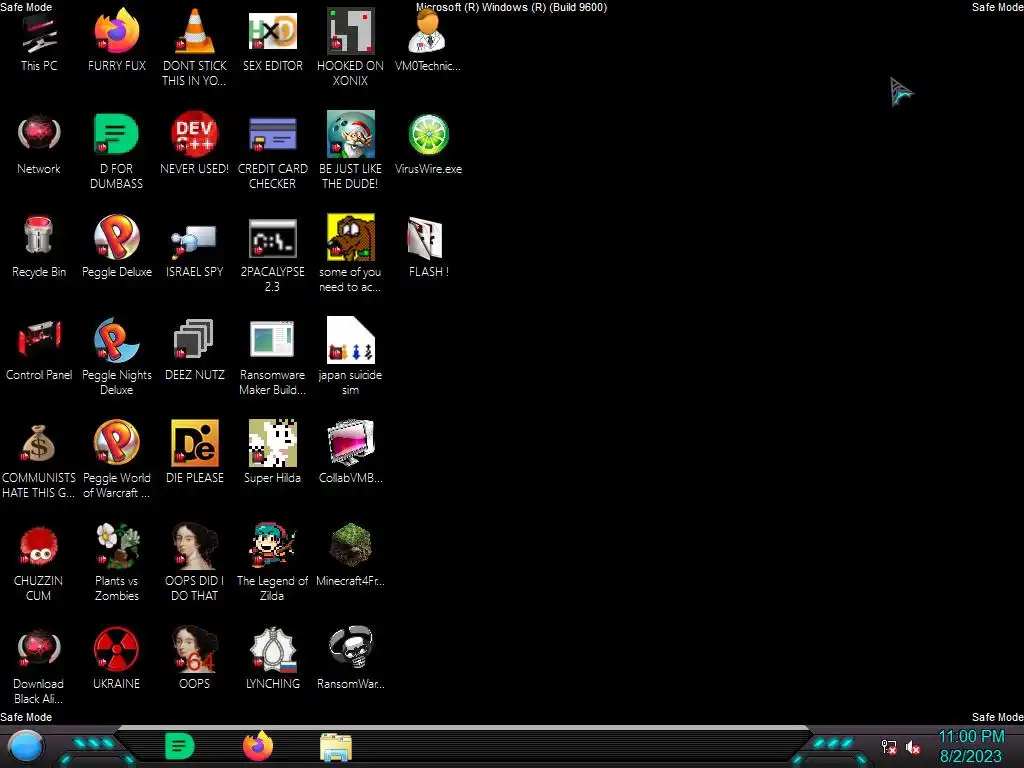Open the CREDIT CARD CHECKER icon
Image resolution: width=1024 pixels, height=768 pixels.
pyautogui.click(x=272, y=134)
